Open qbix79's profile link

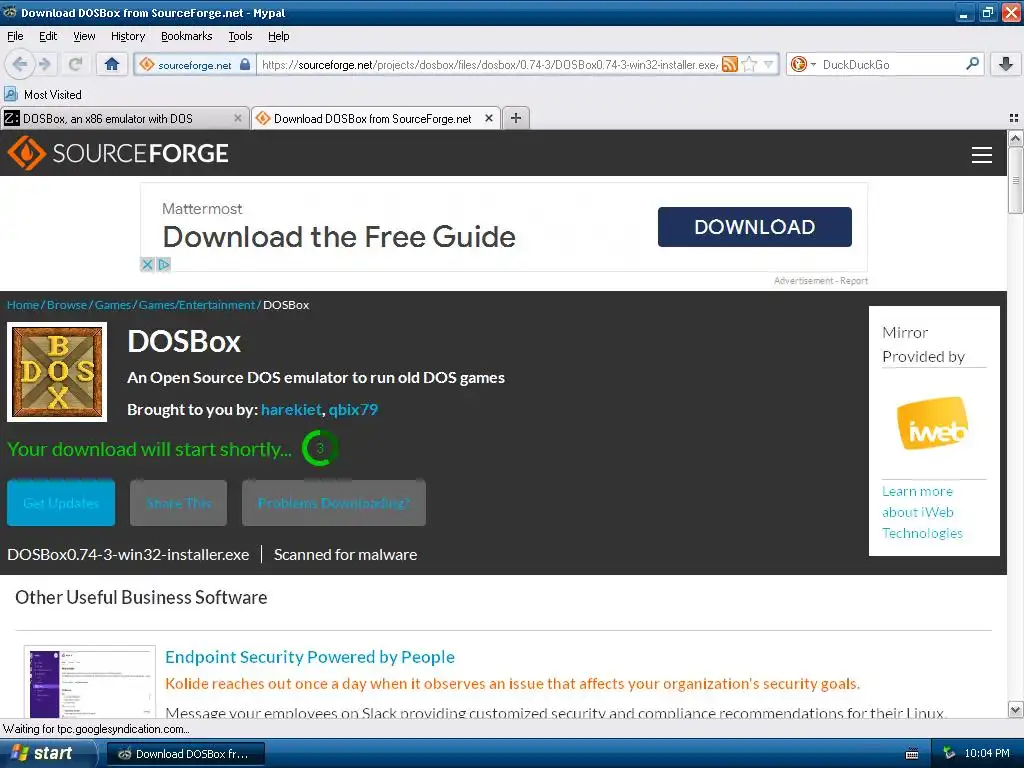[x=353, y=410]
